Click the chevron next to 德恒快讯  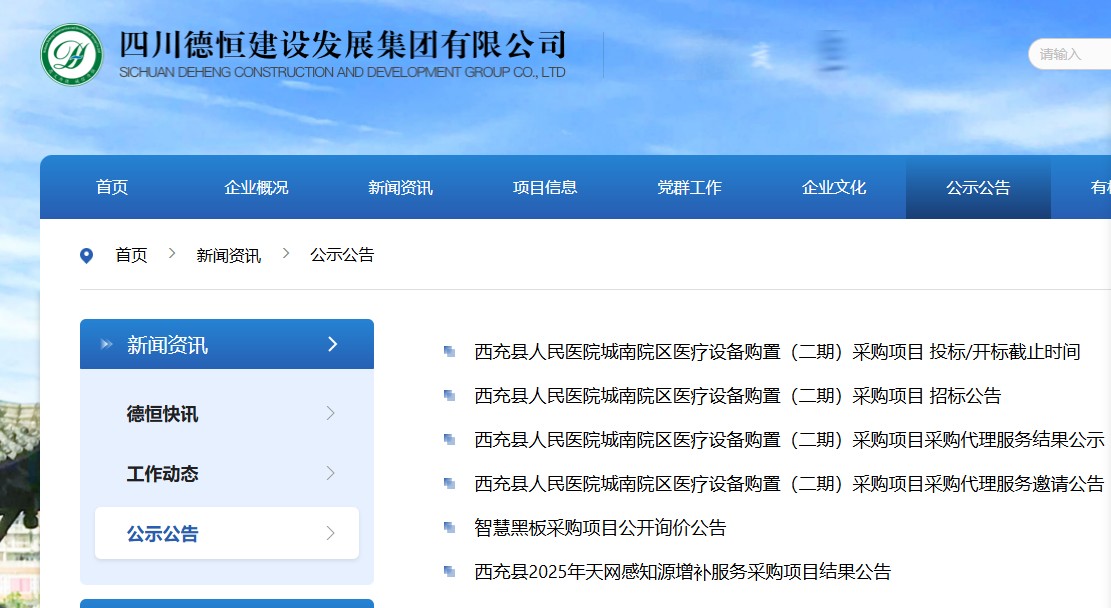point(330,413)
